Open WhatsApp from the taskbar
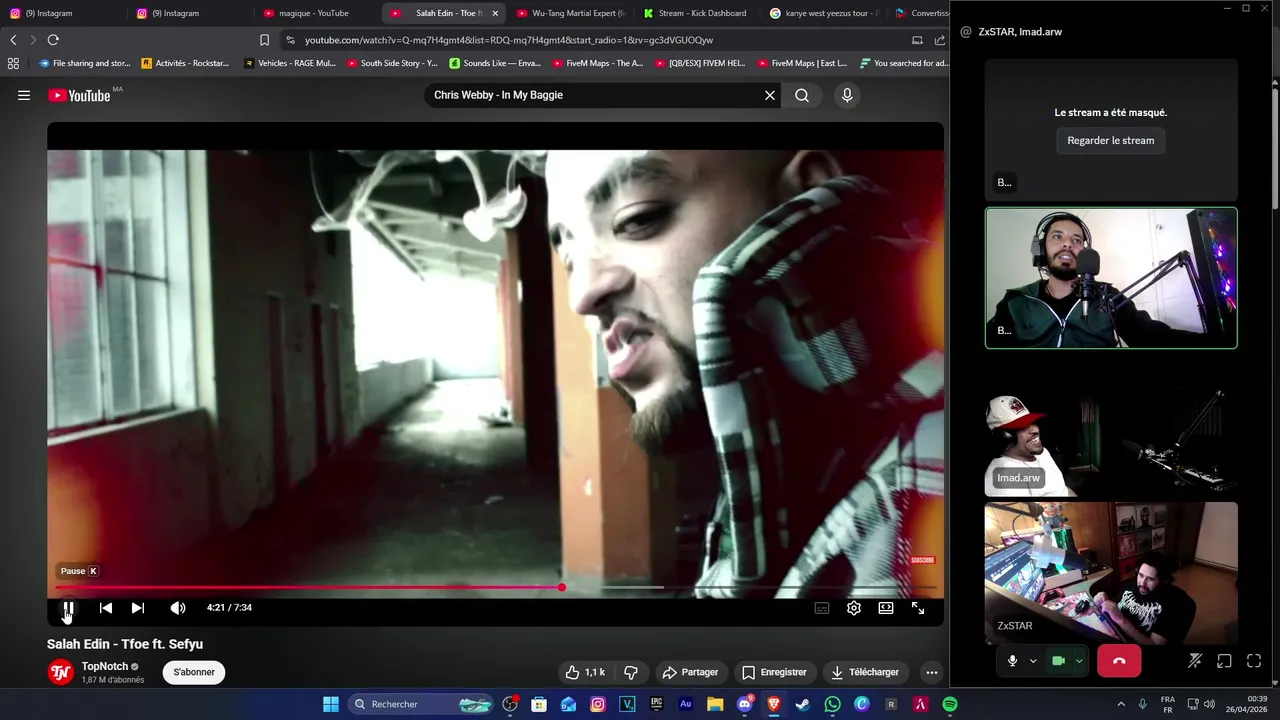Image resolution: width=1280 pixels, height=720 pixels. [832, 704]
